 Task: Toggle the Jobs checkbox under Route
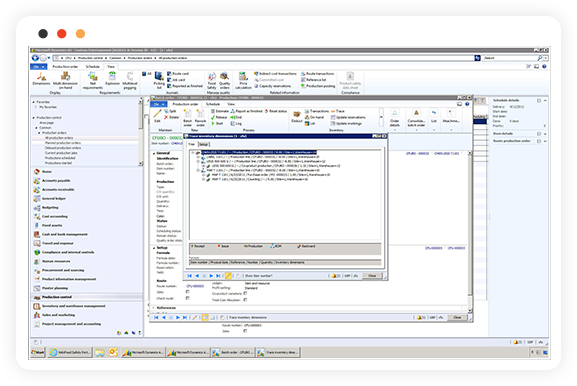187,292
